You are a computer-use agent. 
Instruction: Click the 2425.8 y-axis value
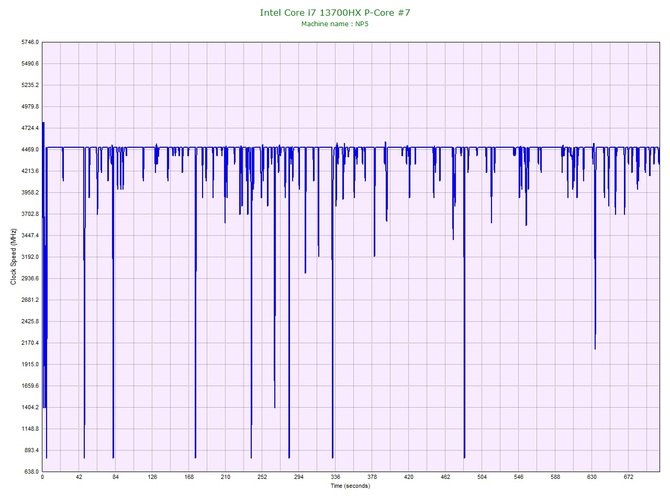click(x=30, y=321)
